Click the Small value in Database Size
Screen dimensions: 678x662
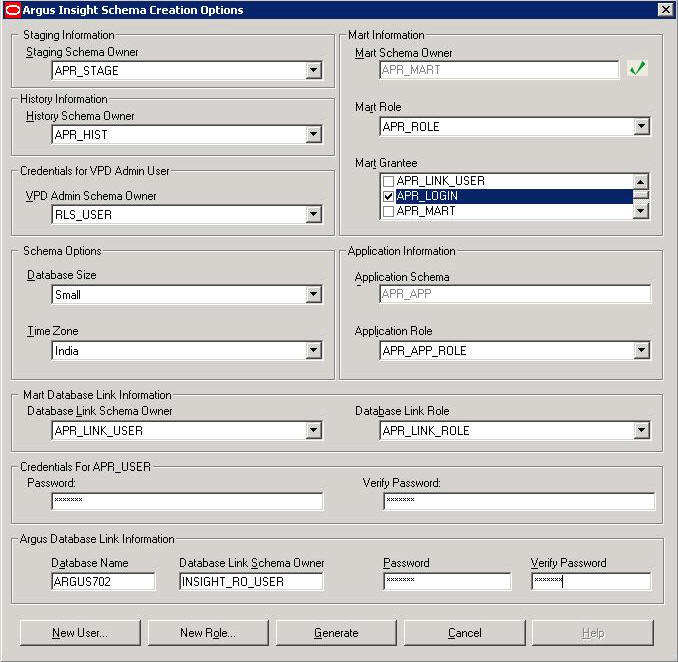click(68, 295)
